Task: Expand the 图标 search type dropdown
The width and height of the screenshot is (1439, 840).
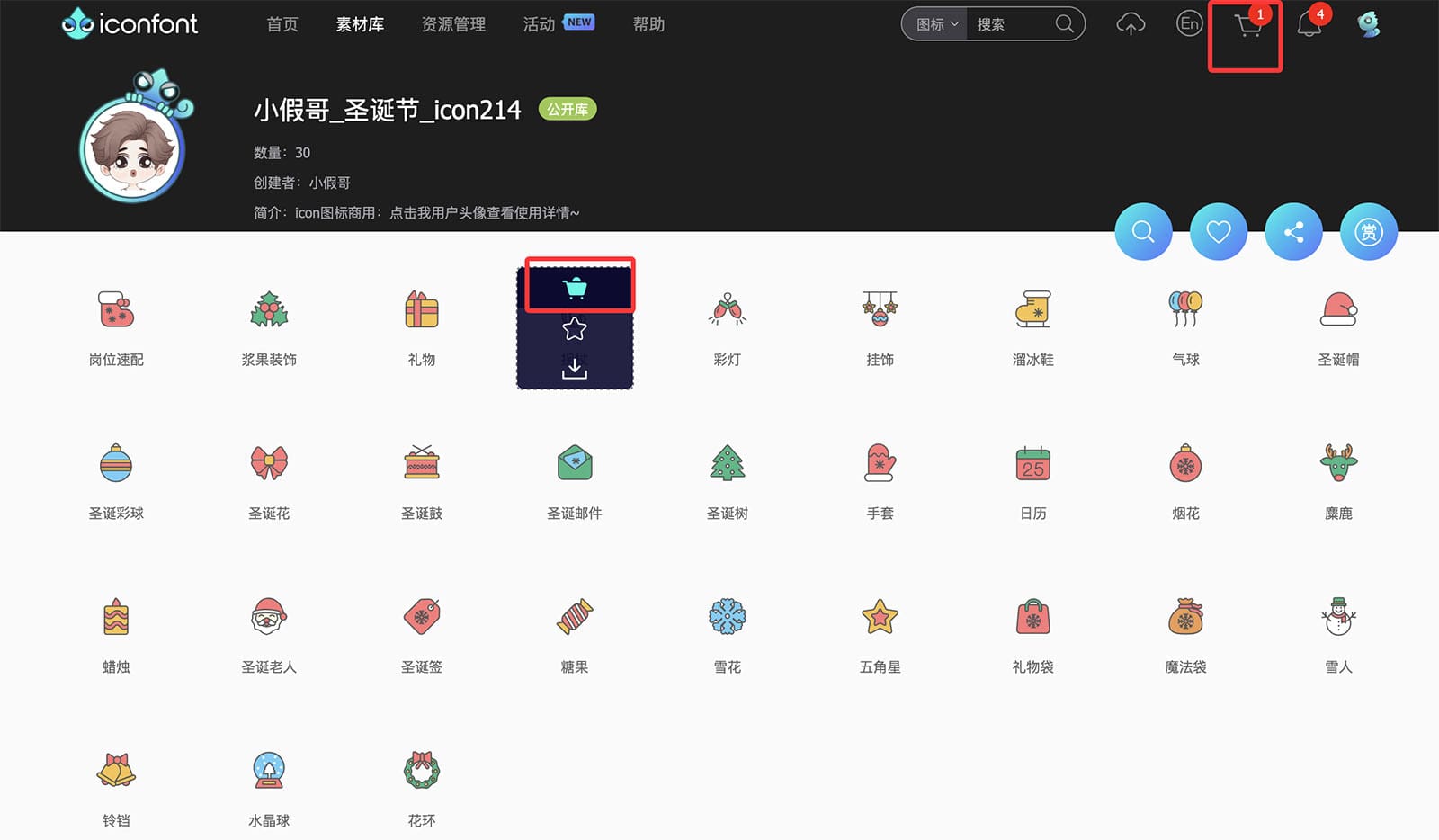Action: pos(936,24)
